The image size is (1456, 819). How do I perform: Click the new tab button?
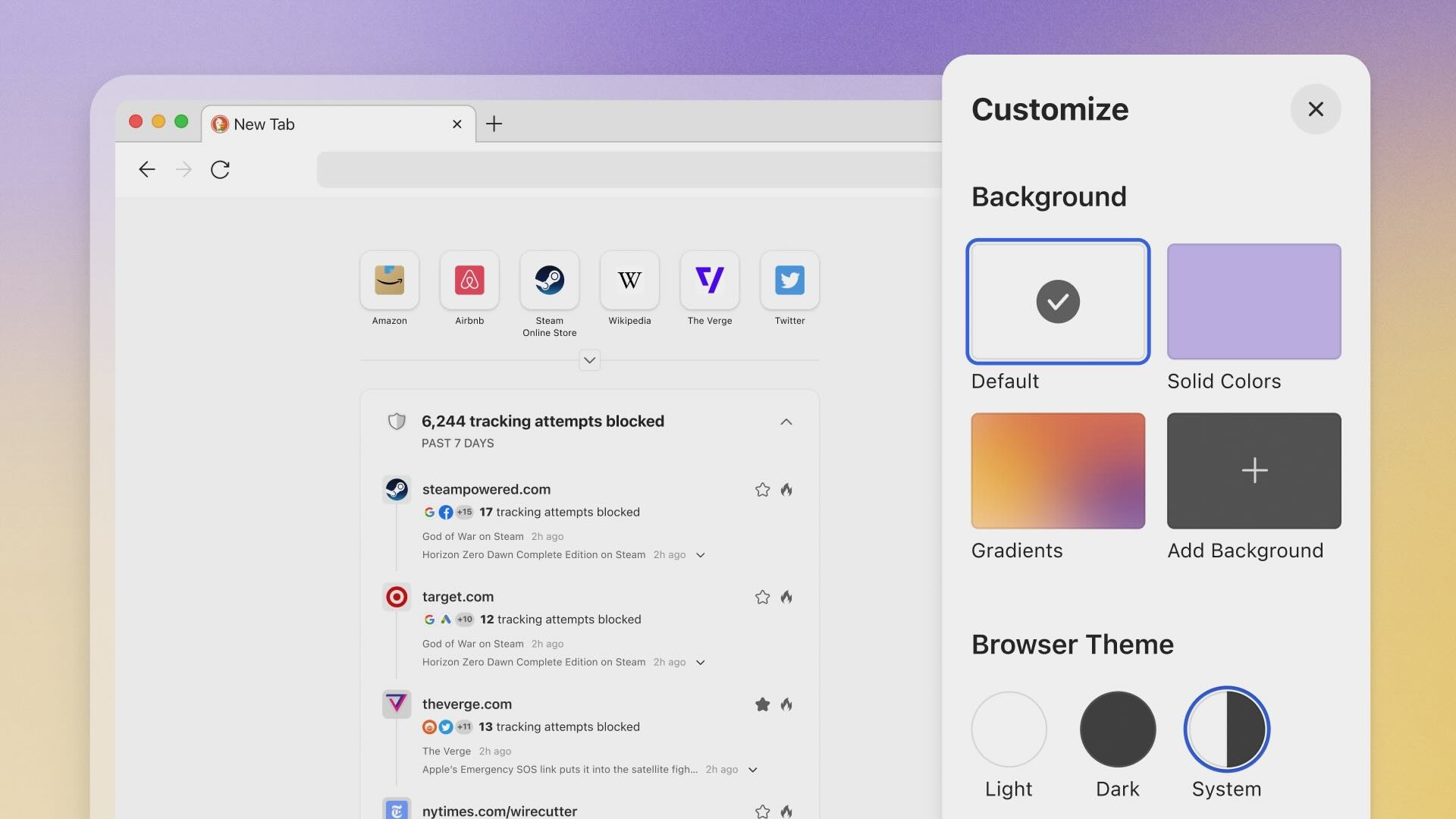point(494,123)
